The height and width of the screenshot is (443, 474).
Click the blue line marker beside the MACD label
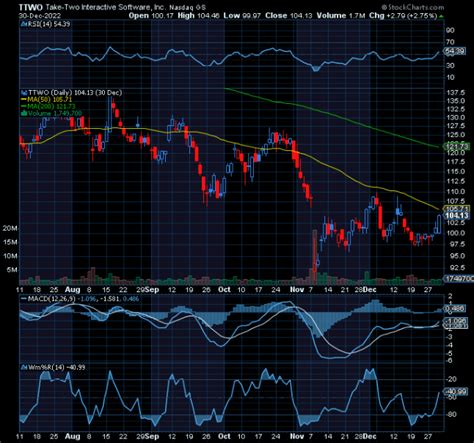[x=23, y=299]
